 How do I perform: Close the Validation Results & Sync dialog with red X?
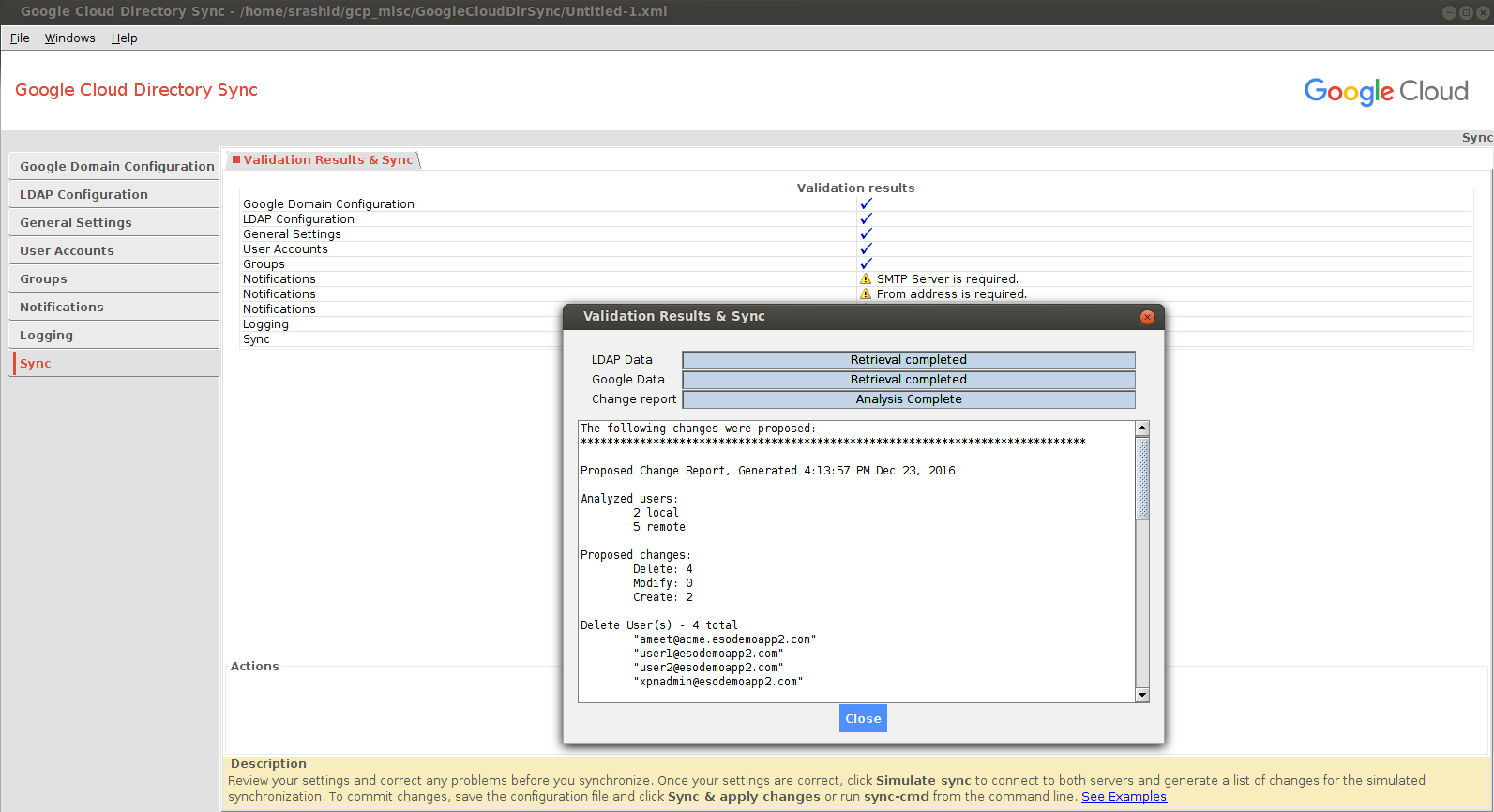1146,317
